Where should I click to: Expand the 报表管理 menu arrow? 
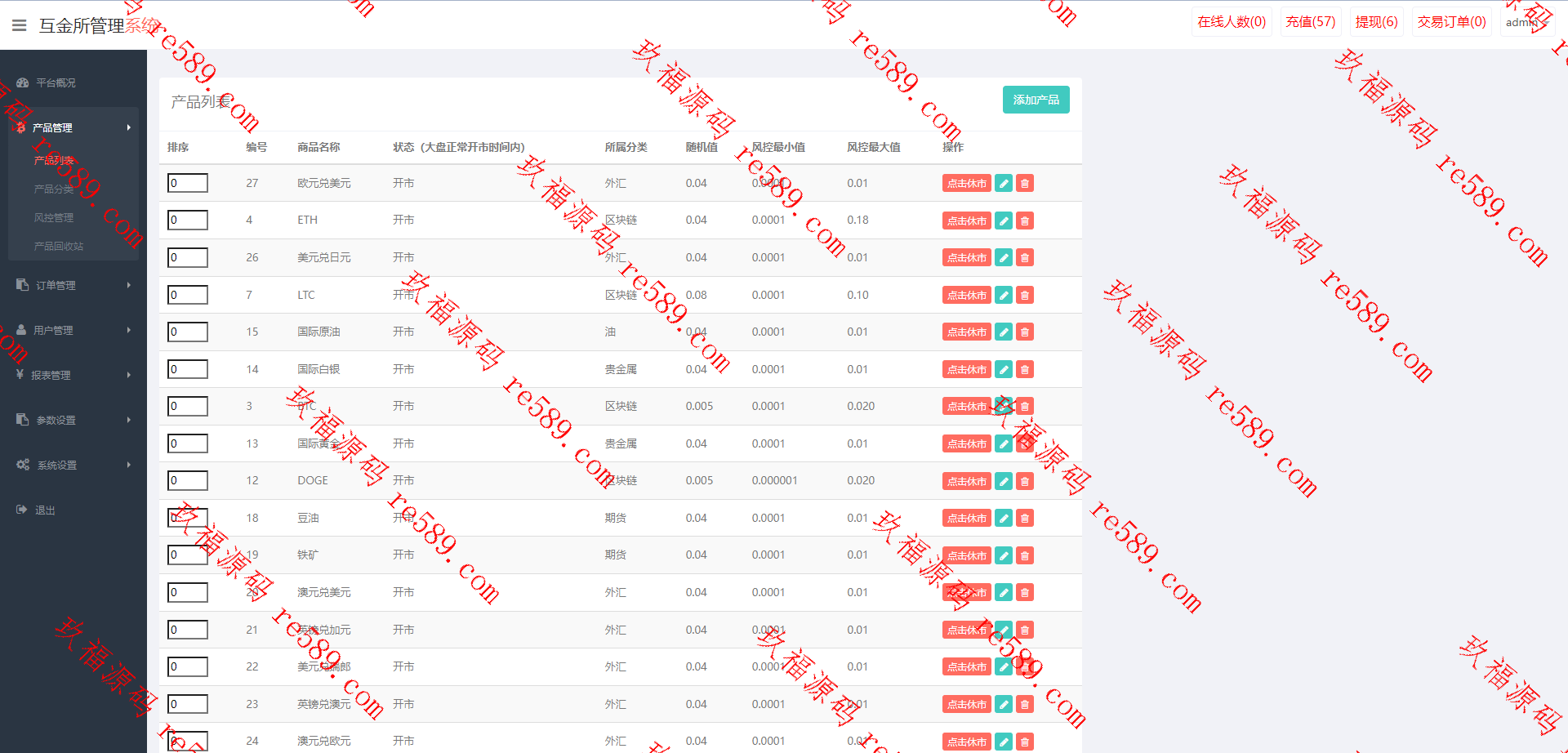coord(128,375)
